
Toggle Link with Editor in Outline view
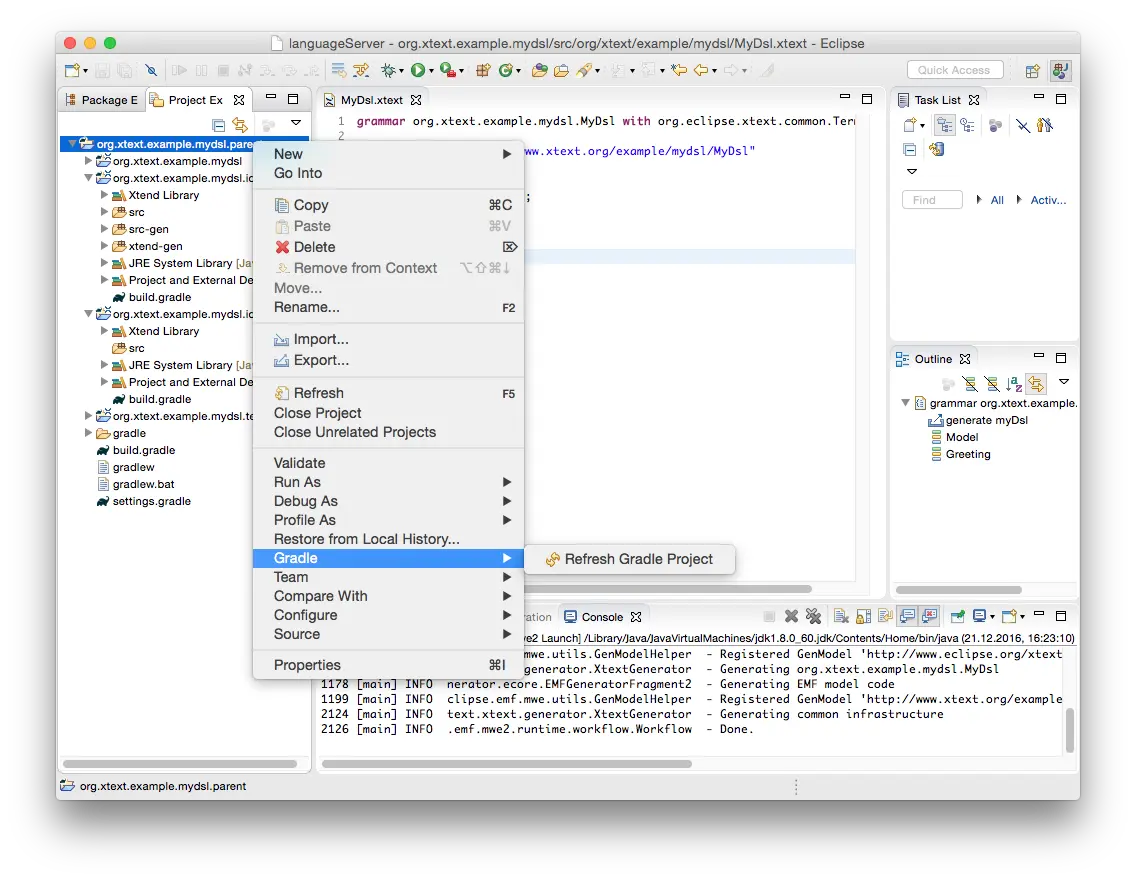tap(1036, 383)
